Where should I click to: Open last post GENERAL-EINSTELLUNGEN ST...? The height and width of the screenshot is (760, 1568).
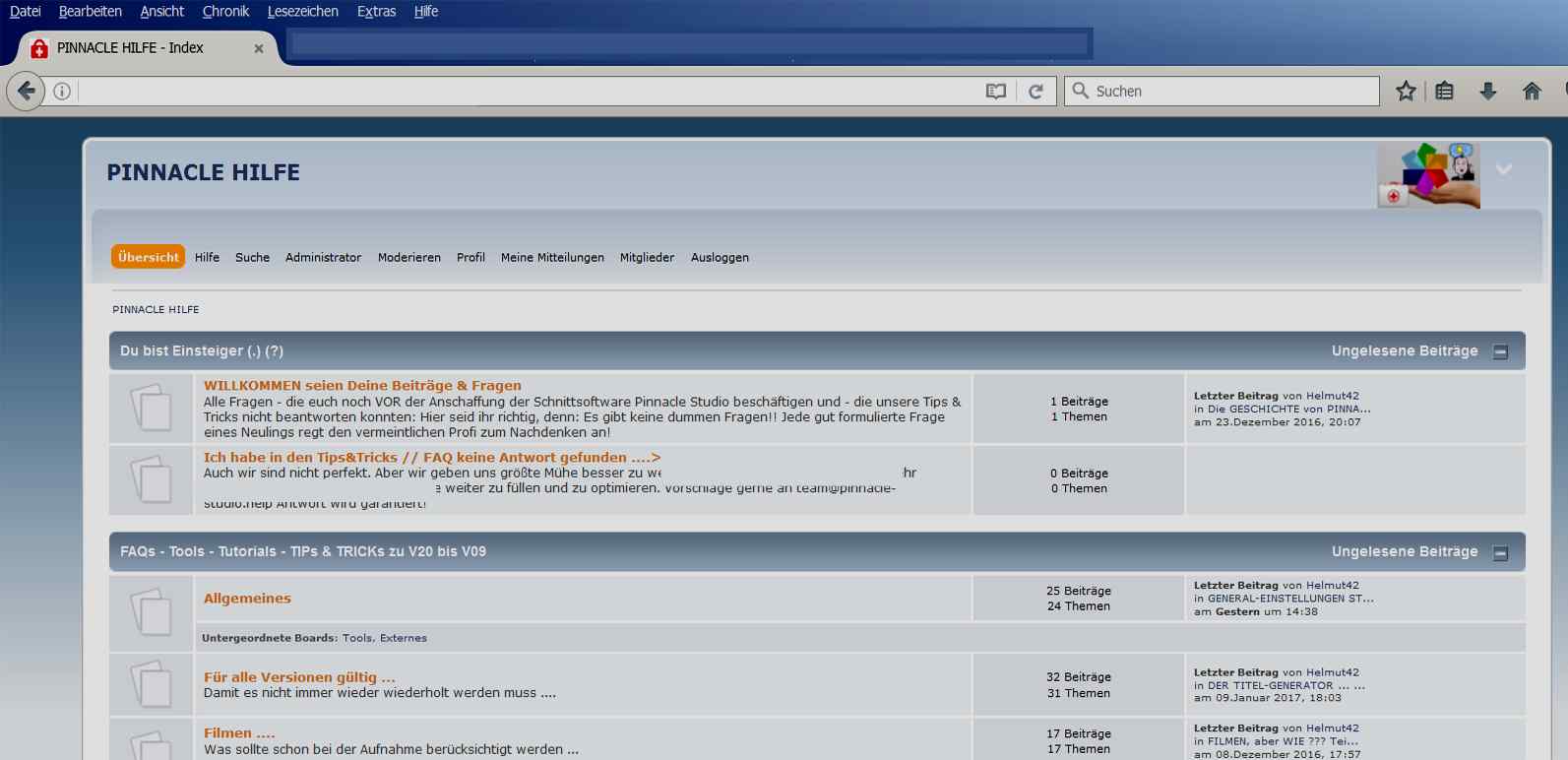click(1290, 599)
